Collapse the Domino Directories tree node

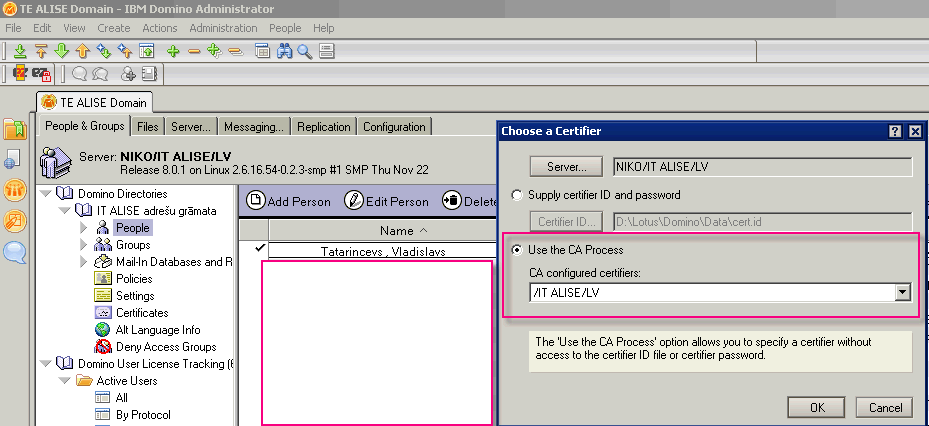tap(45, 194)
